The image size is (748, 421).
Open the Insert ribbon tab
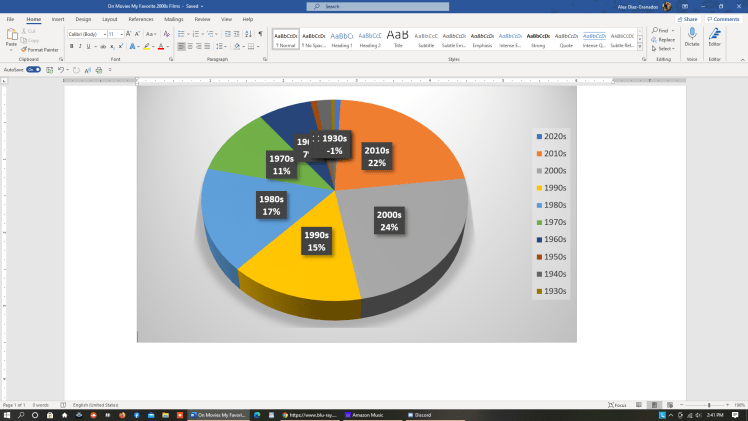[58, 19]
